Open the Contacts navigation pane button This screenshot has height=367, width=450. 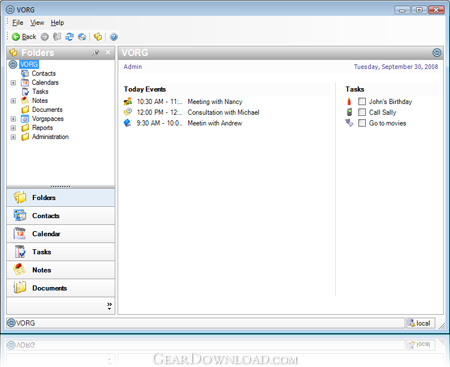point(61,216)
